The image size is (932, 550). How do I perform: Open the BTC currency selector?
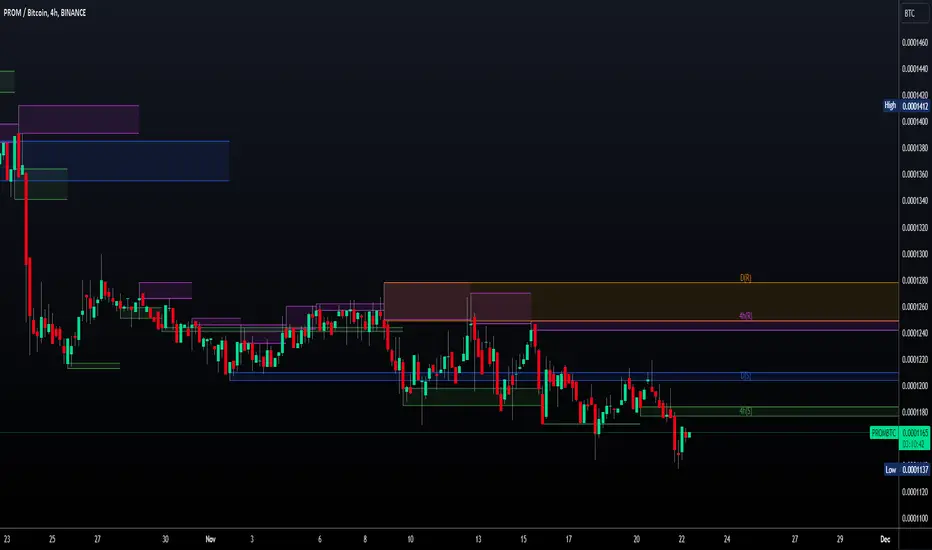909,13
